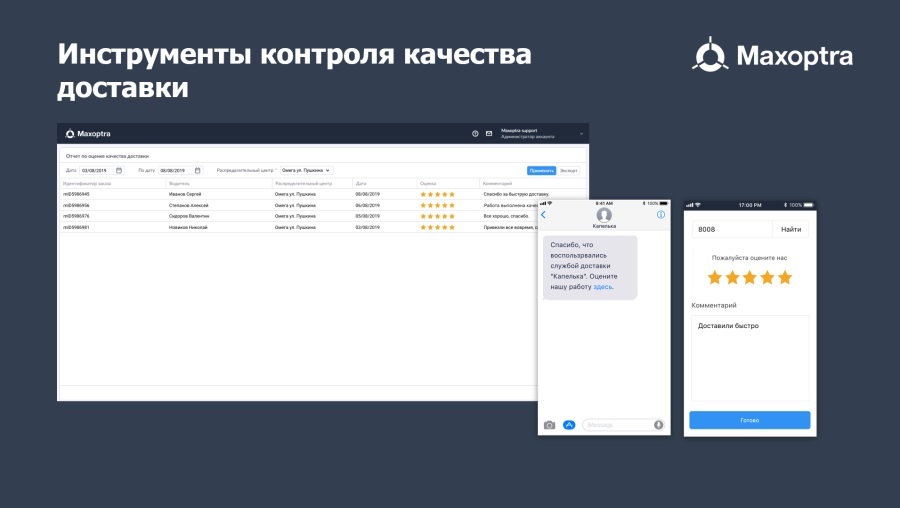This screenshot has height=508, width=900.
Task: Select the second rating star on feedback form
Action: (x=732, y=278)
